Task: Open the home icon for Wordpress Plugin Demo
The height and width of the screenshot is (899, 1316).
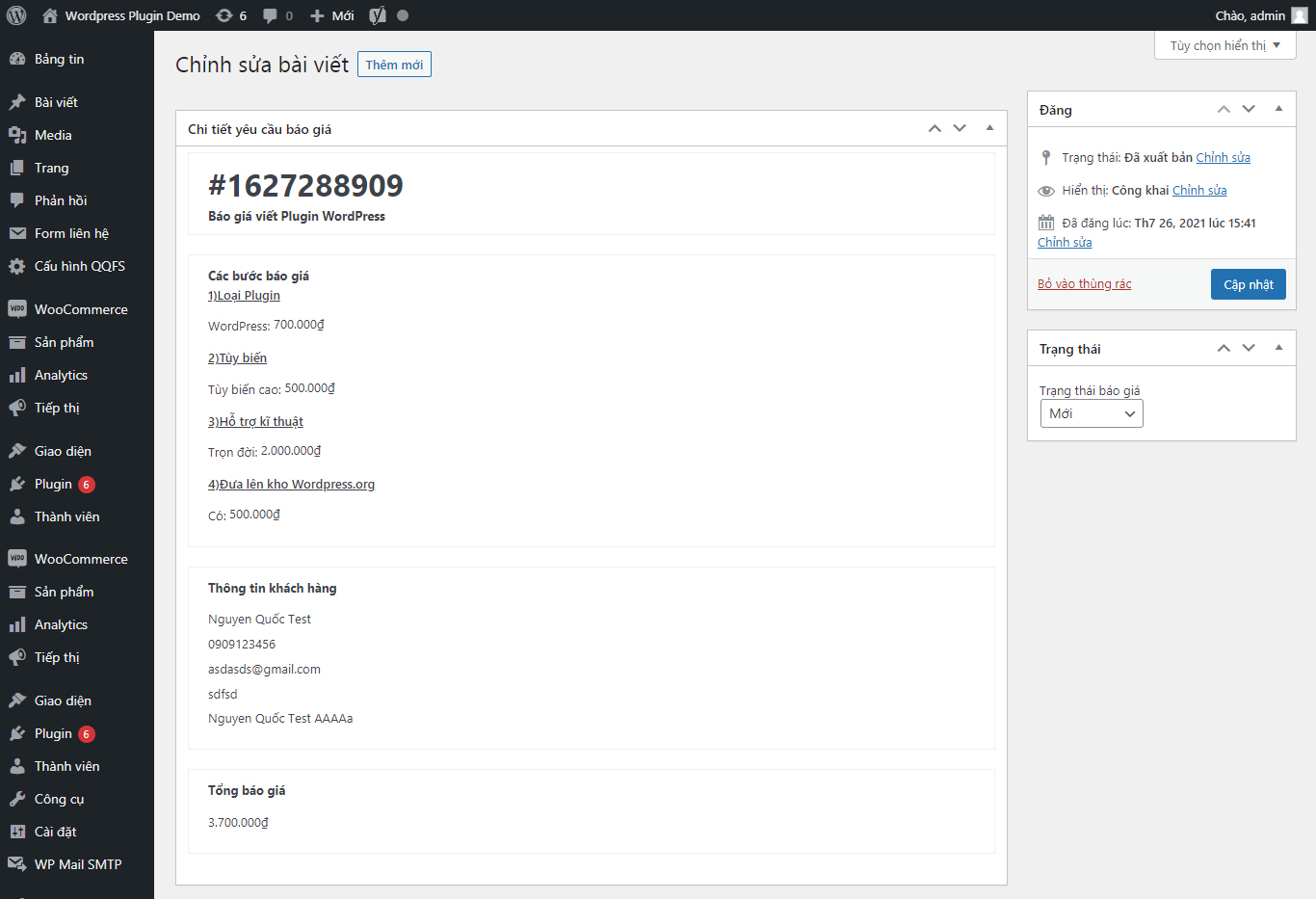Action: pos(50,15)
